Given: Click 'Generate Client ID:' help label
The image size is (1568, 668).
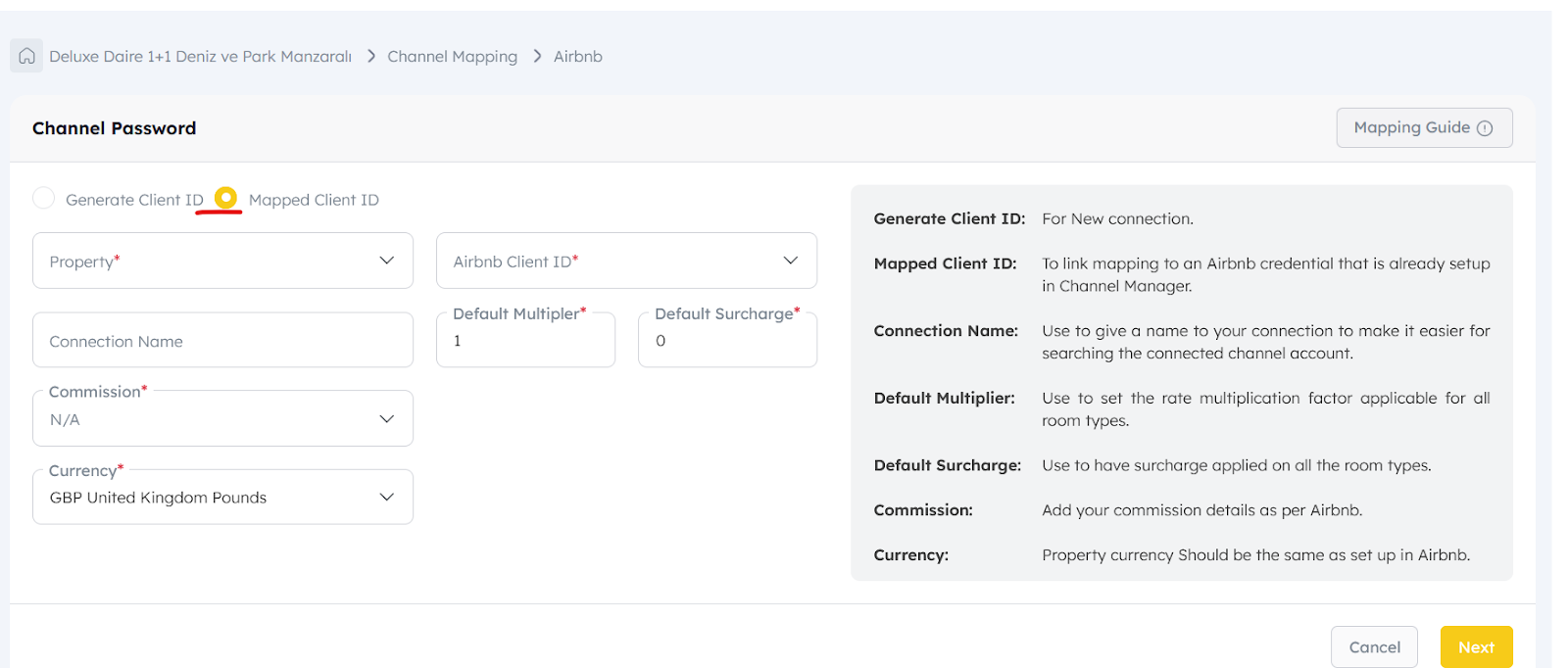Looking at the screenshot, I should coord(949,218).
